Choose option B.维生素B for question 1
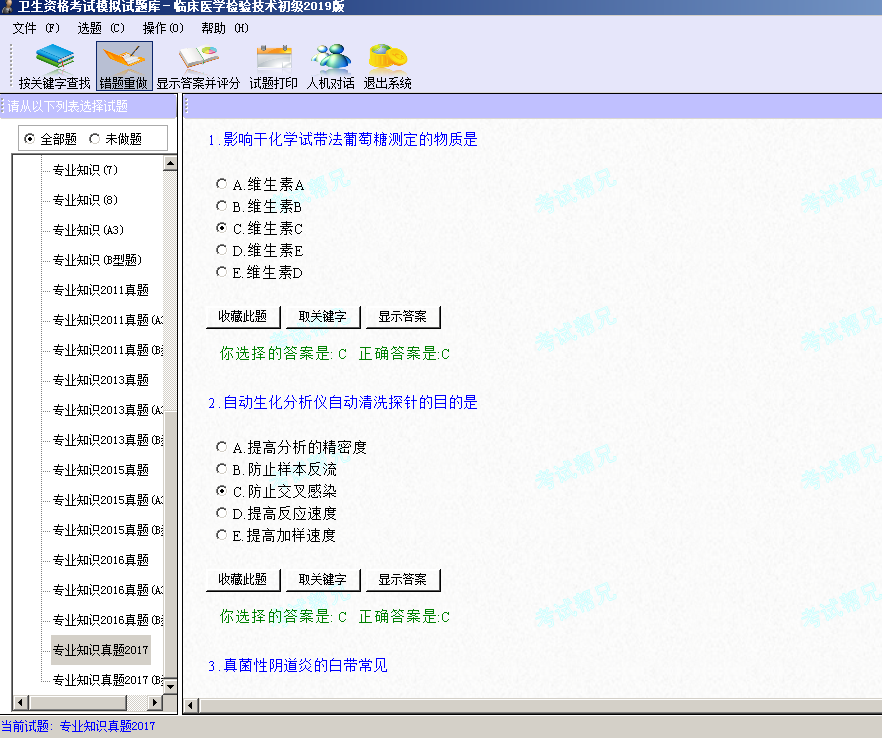This screenshot has height=739, width=882. pyautogui.click(x=222, y=206)
